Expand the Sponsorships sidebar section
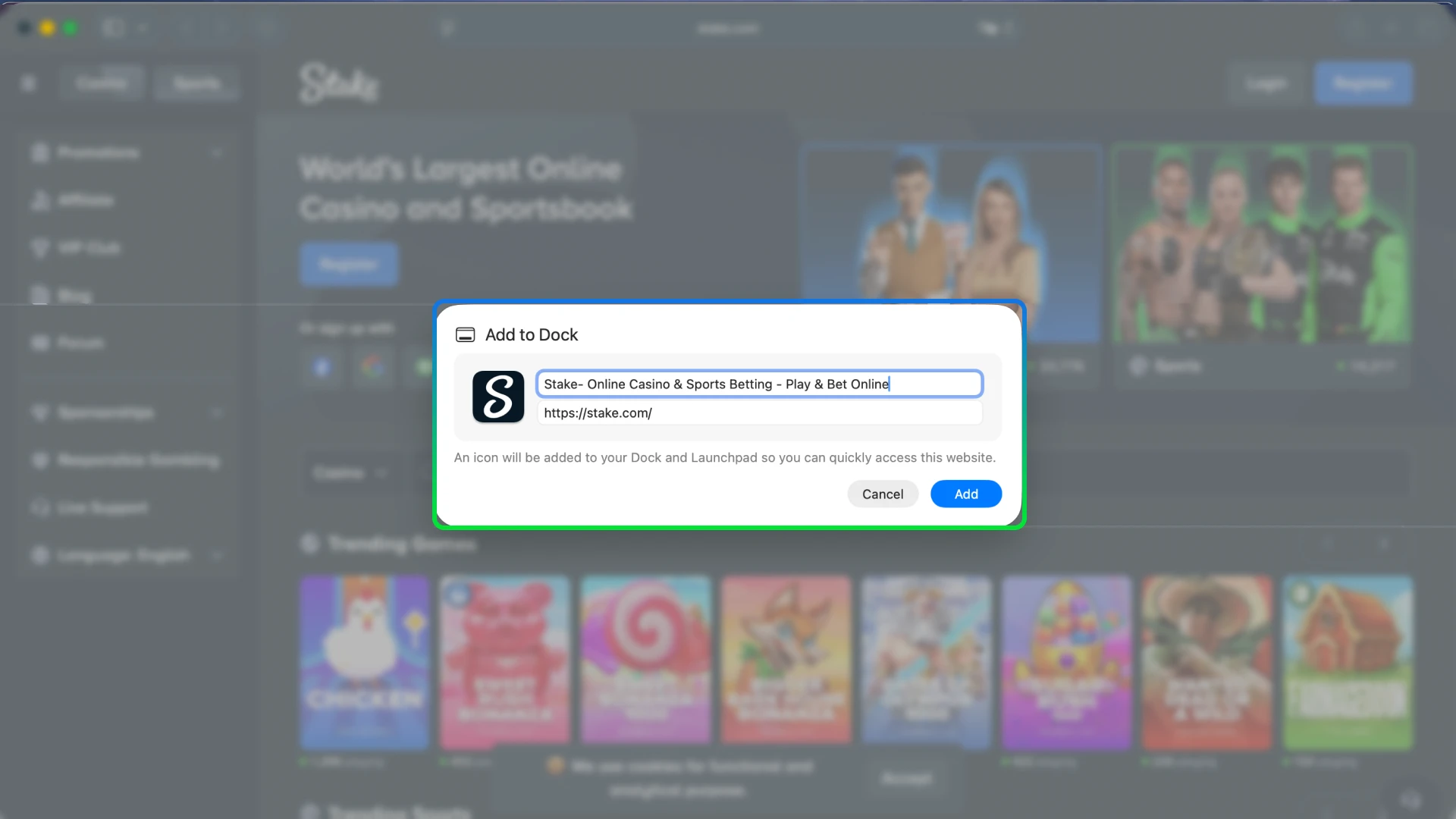Image resolution: width=1456 pixels, height=819 pixels. pos(218,413)
